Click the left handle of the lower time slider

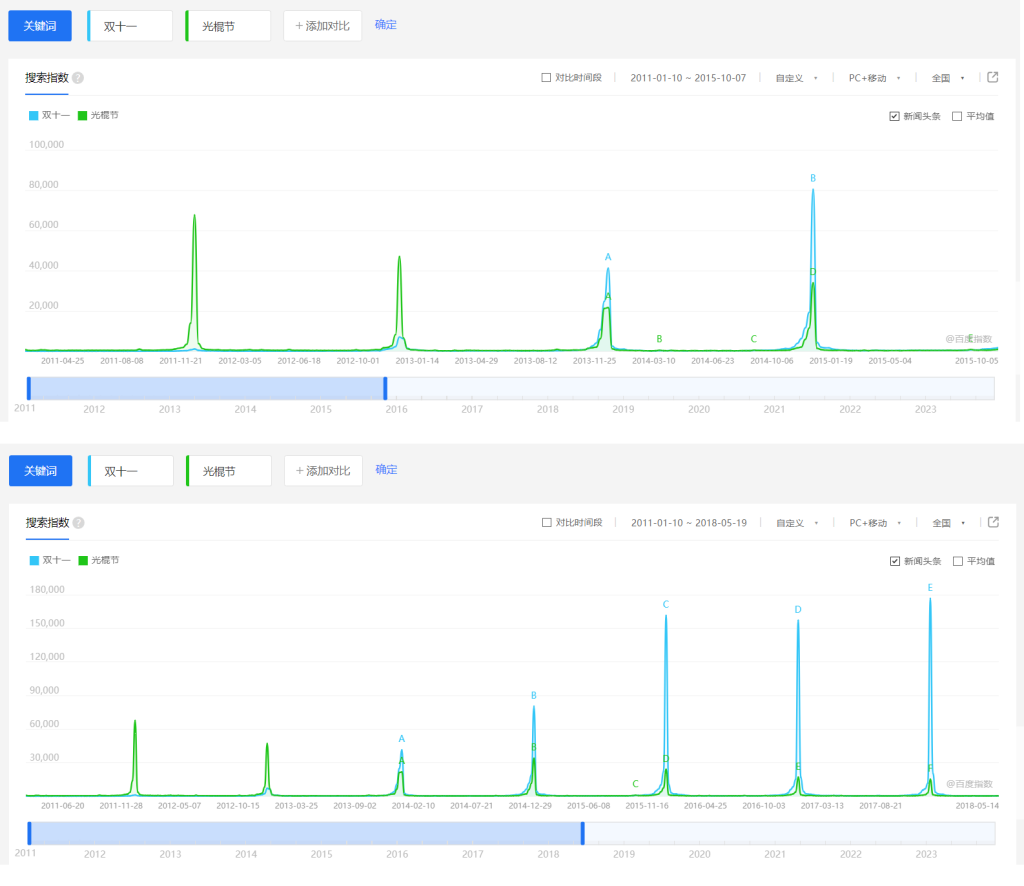pyautogui.click(x=29, y=834)
